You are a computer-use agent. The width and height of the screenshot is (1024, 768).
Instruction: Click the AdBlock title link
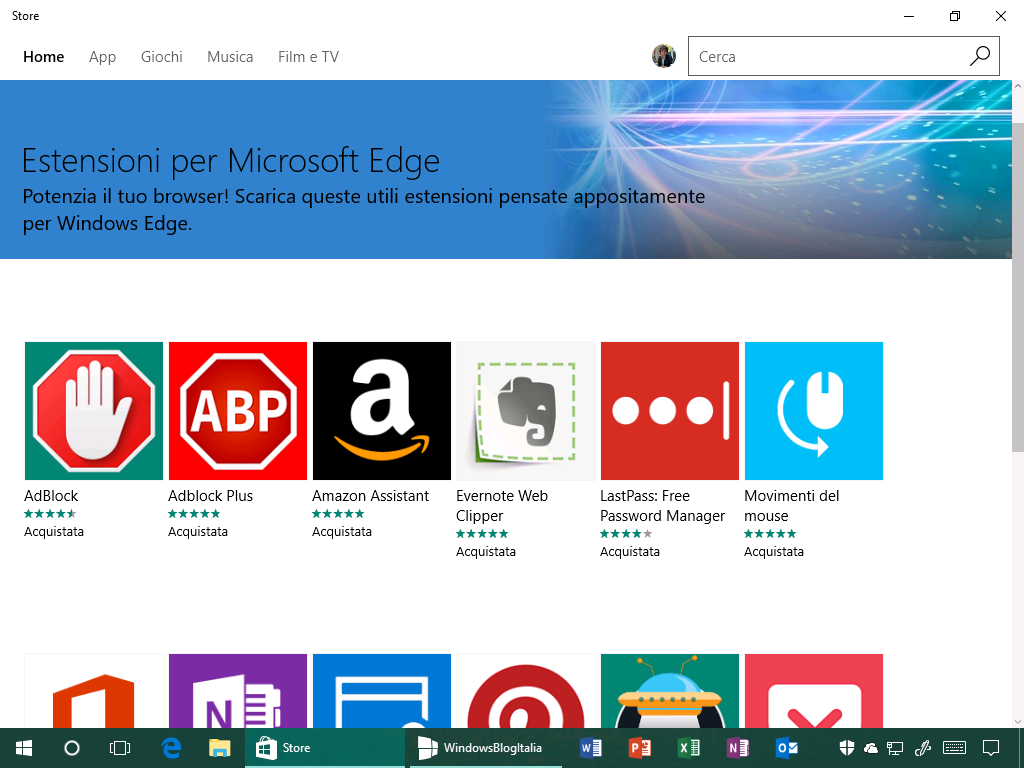[51, 496]
